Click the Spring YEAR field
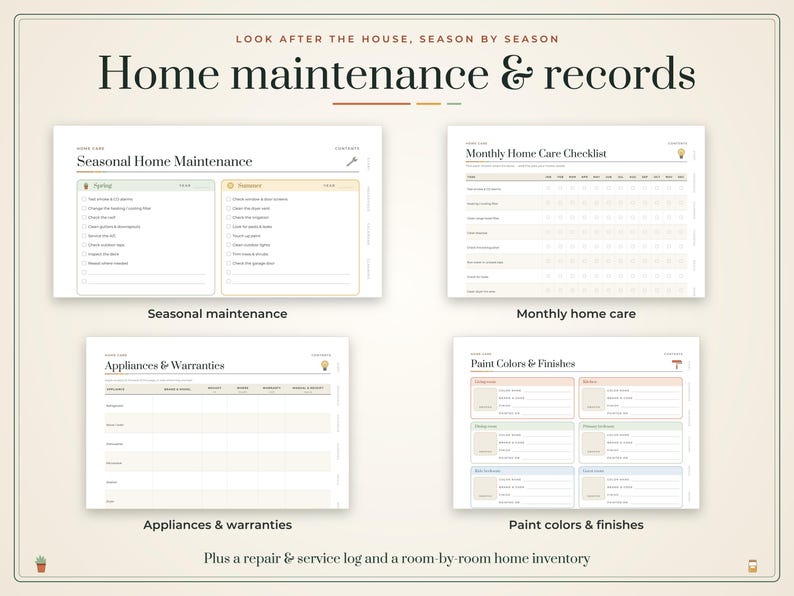 coord(195,186)
